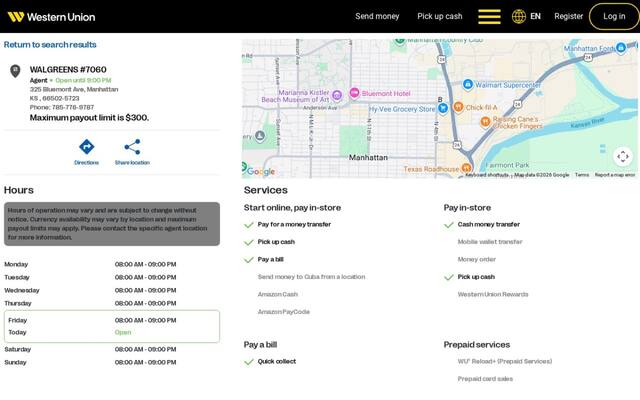
Task: Open the yellow hamburger menu
Action: pos(489,17)
